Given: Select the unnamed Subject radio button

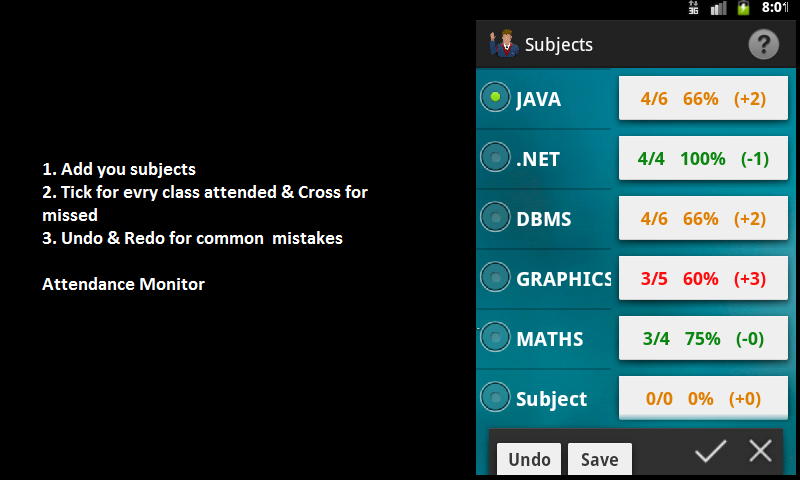Looking at the screenshot, I should tap(495, 397).
